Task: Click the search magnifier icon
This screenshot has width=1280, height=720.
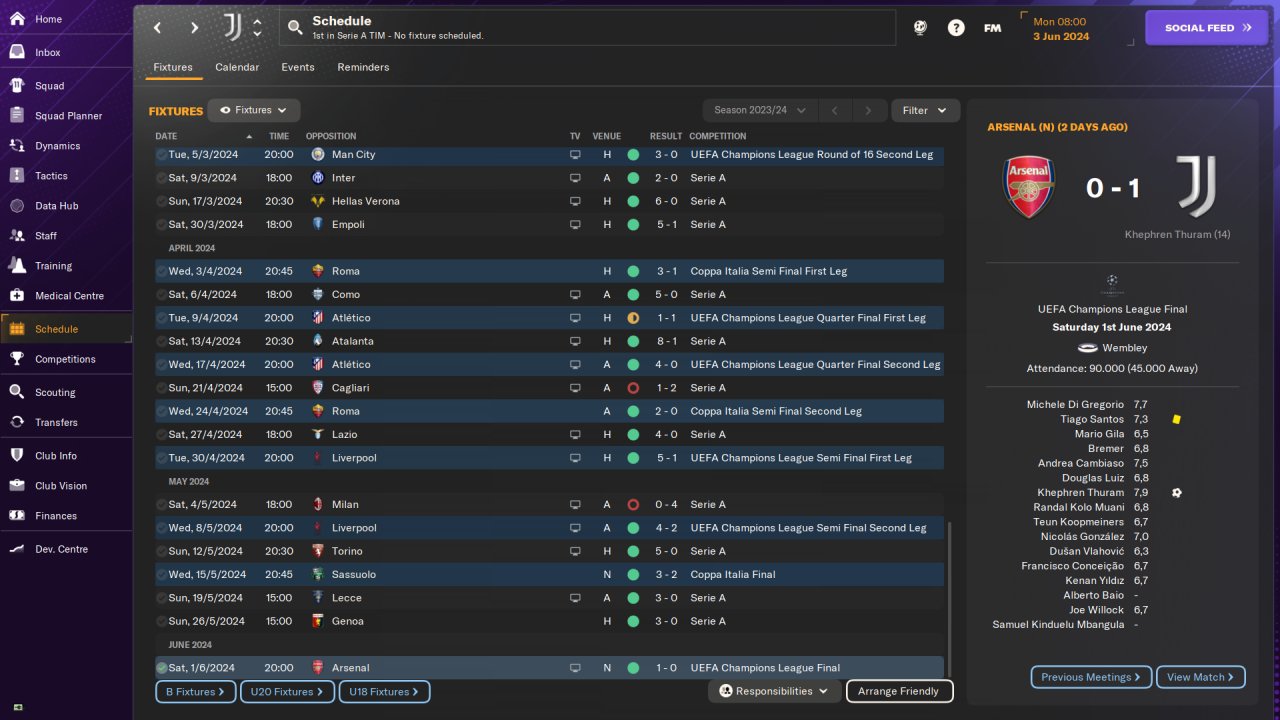Action: tap(295, 28)
